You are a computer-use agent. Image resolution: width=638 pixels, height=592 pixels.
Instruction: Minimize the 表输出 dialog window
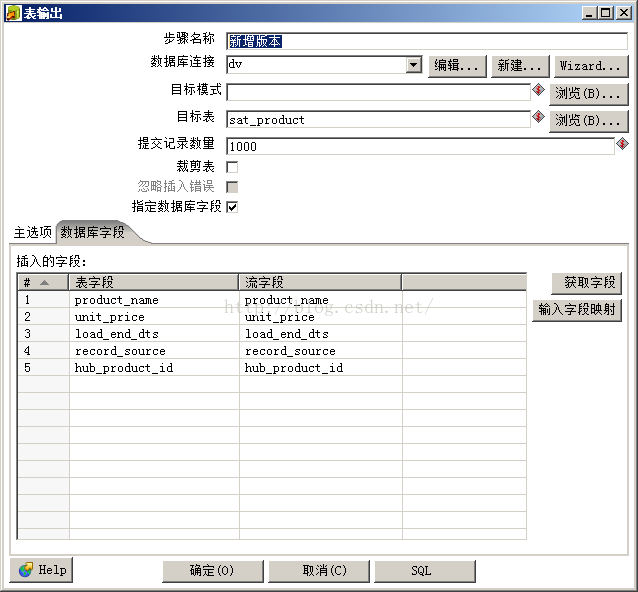[589, 13]
